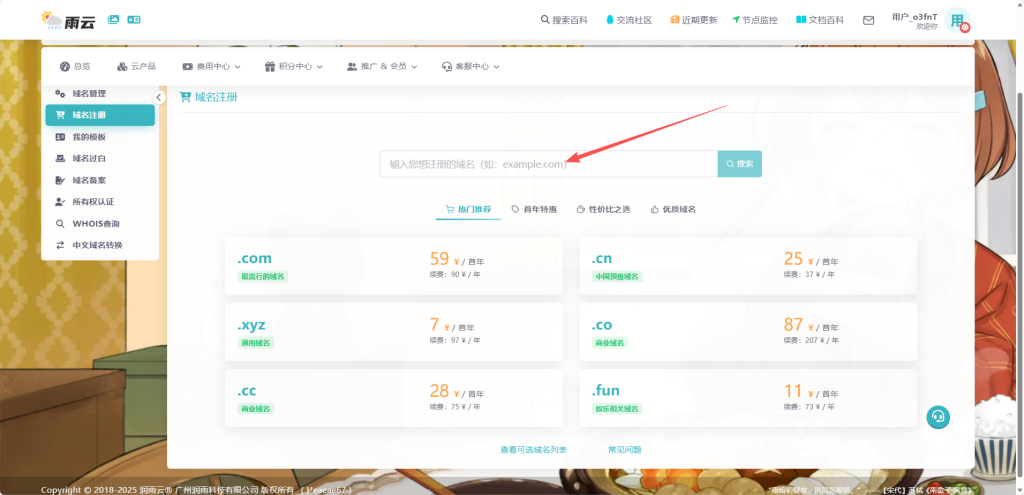Click the floating customer support headset icon
Viewport: 1024px width, 495px height.
(937, 417)
